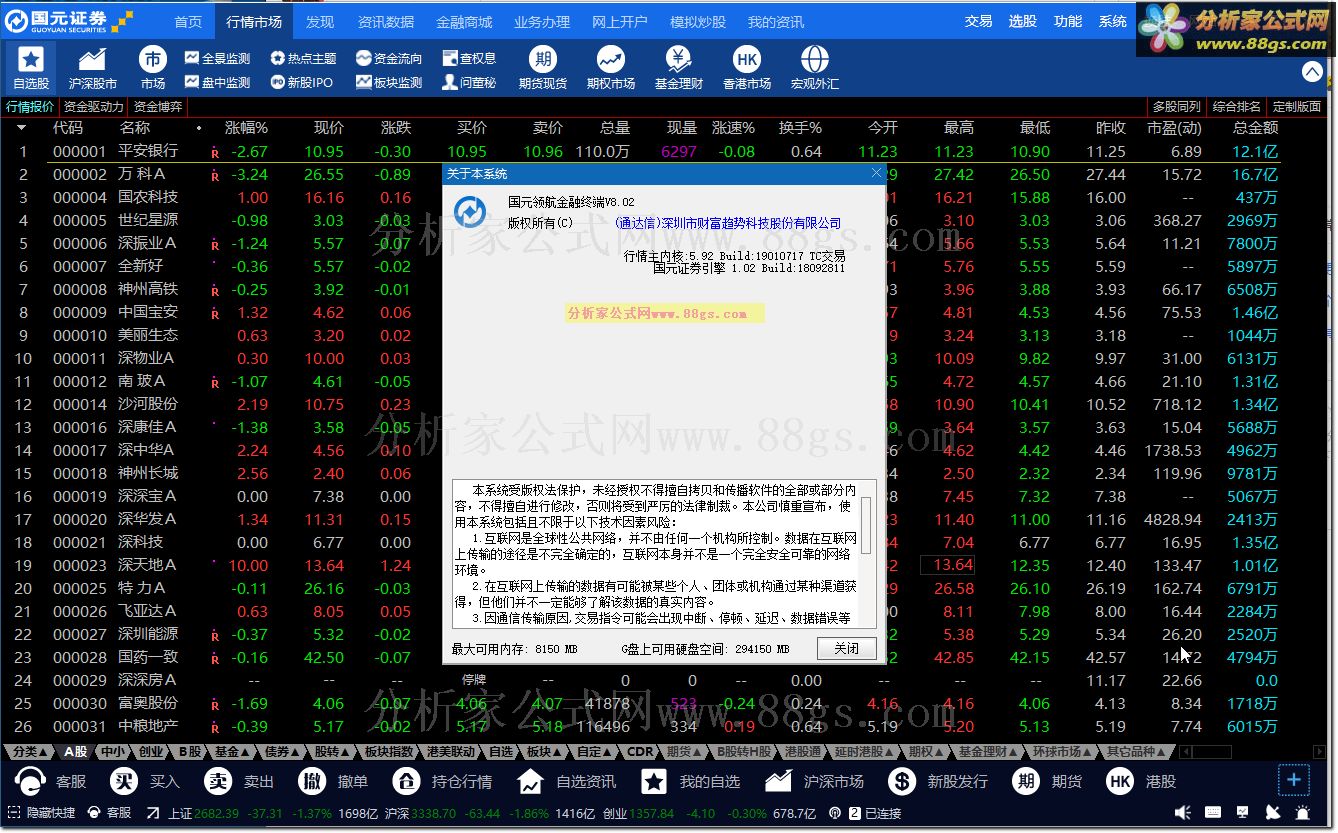Switch to 资金驱动力 tab
This screenshot has height=833, width=1338.
pyautogui.click(x=93, y=107)
